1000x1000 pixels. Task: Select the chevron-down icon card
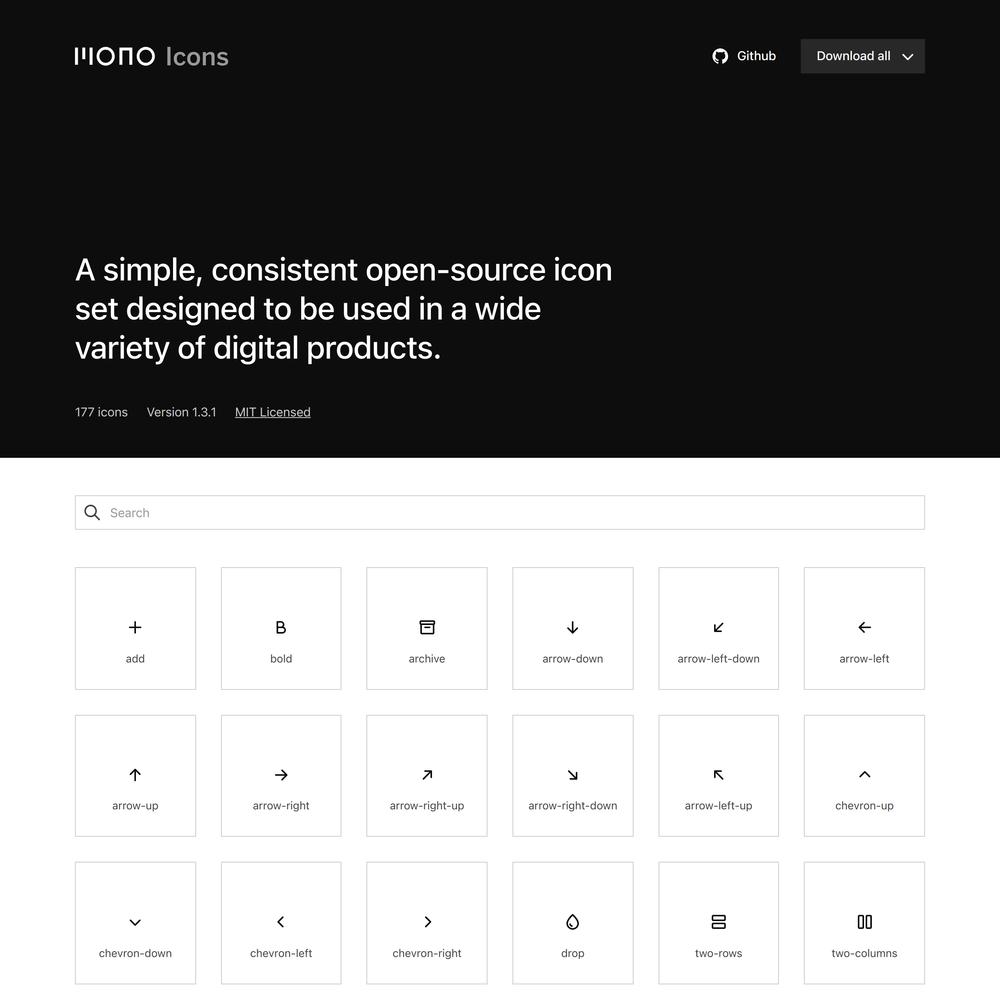click(135, 923)
